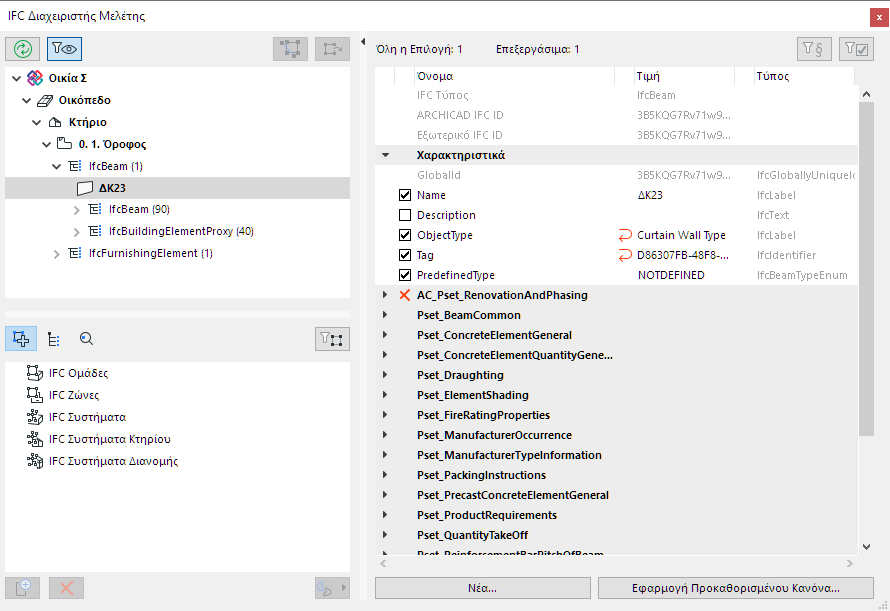Collapse the Χαρακτηριστικά attributes section
890x611 pixels.
385,155
